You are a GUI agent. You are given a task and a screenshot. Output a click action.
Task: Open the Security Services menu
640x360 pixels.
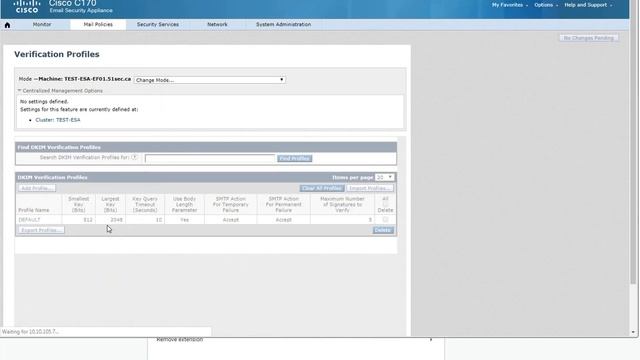[x=158, y=24]
